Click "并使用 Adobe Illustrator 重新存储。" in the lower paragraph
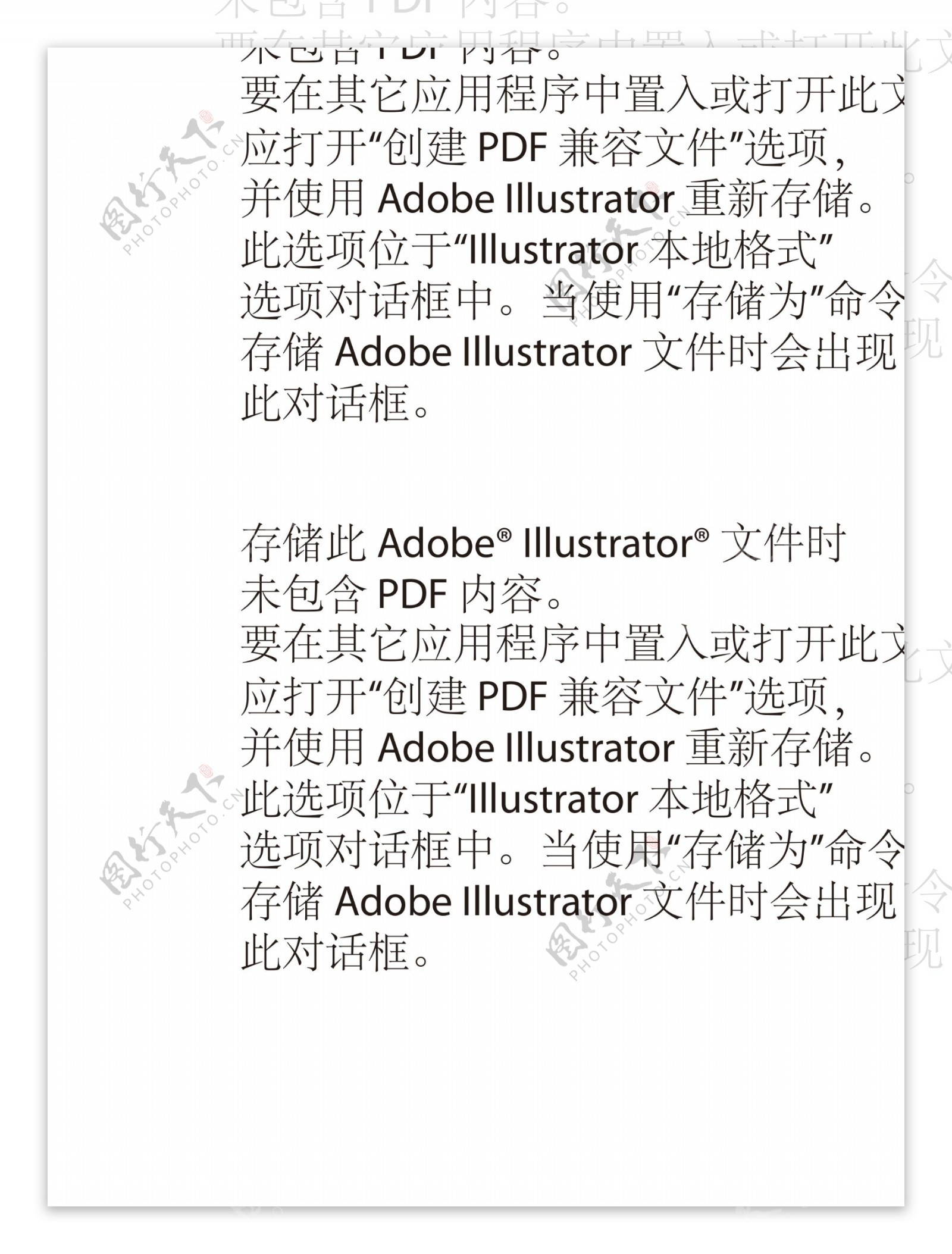The width and height of the screenshot is (952, 1254). pos(558,747)
